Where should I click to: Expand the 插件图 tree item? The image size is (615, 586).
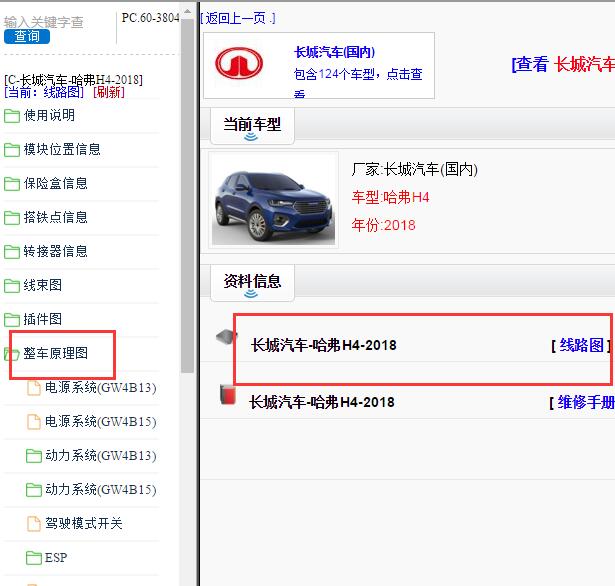pos(42,319)
